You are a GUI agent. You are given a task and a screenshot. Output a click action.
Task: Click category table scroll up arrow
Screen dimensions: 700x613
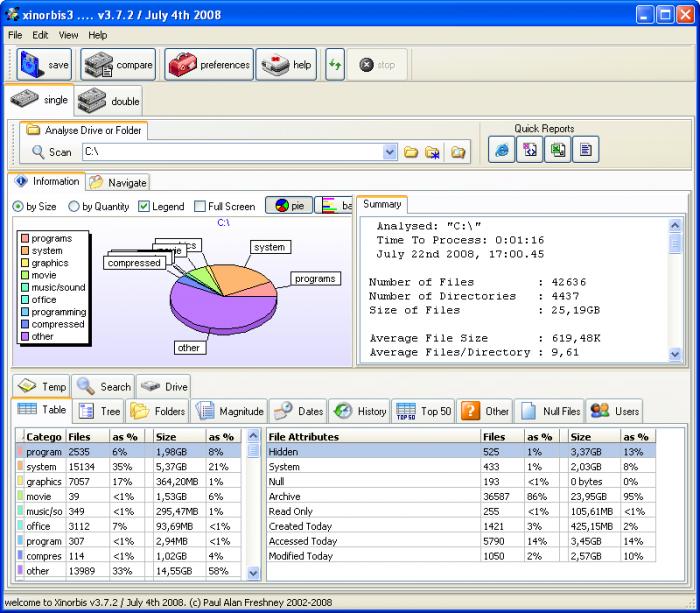click(253, 435)
